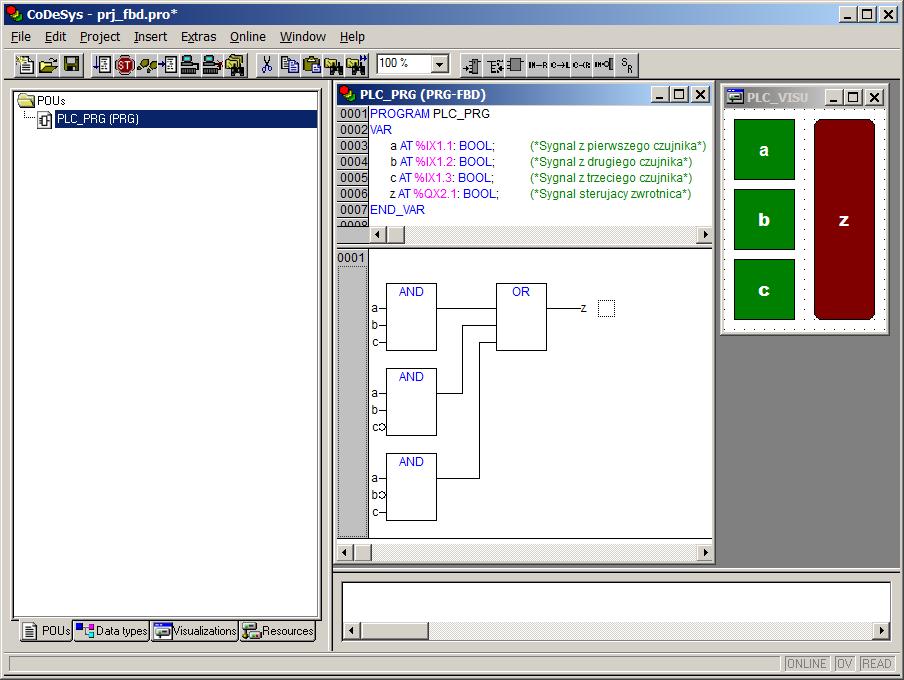Click declaration line 'z AT %QX2.1: BOOL;'

click(x=444, y=194)
